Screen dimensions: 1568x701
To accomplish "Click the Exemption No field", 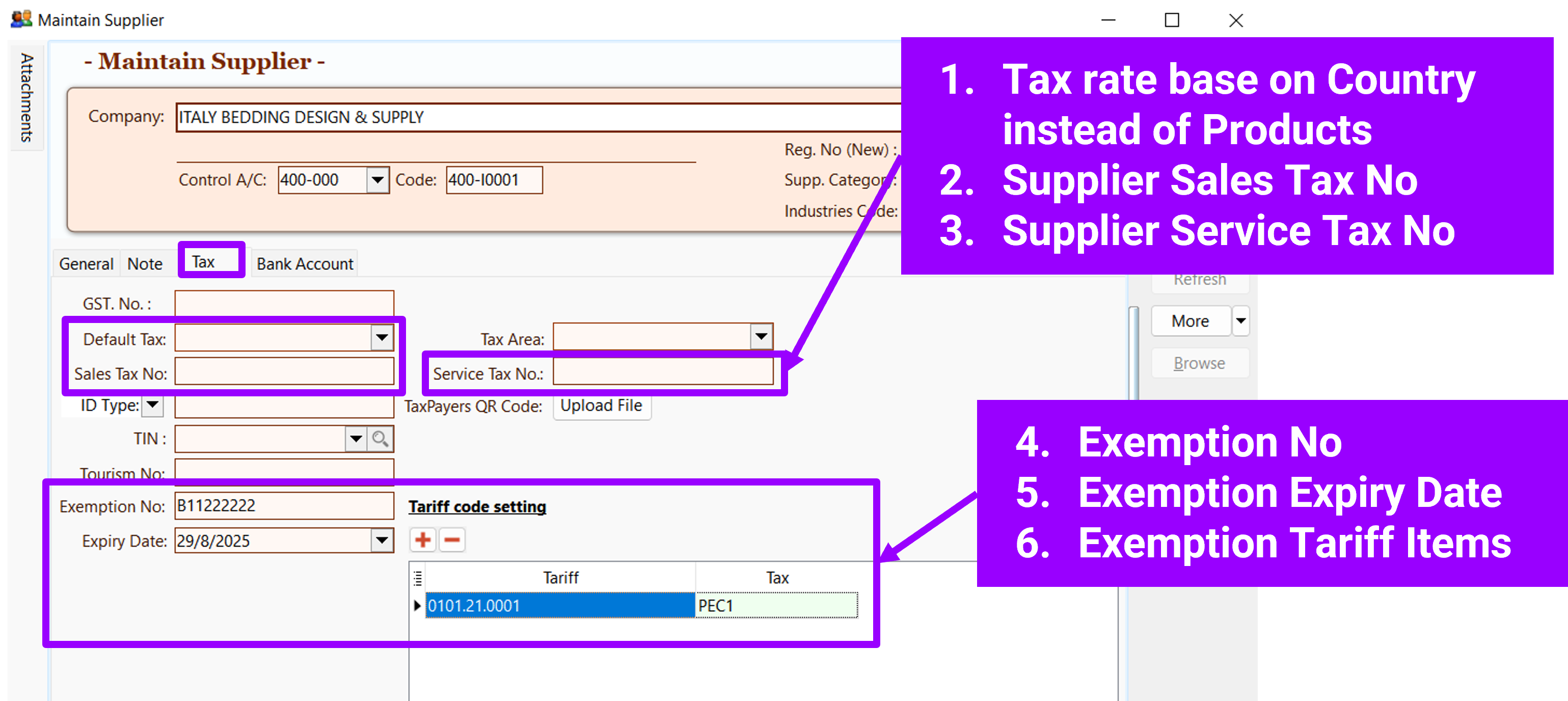I will [284, 506].
